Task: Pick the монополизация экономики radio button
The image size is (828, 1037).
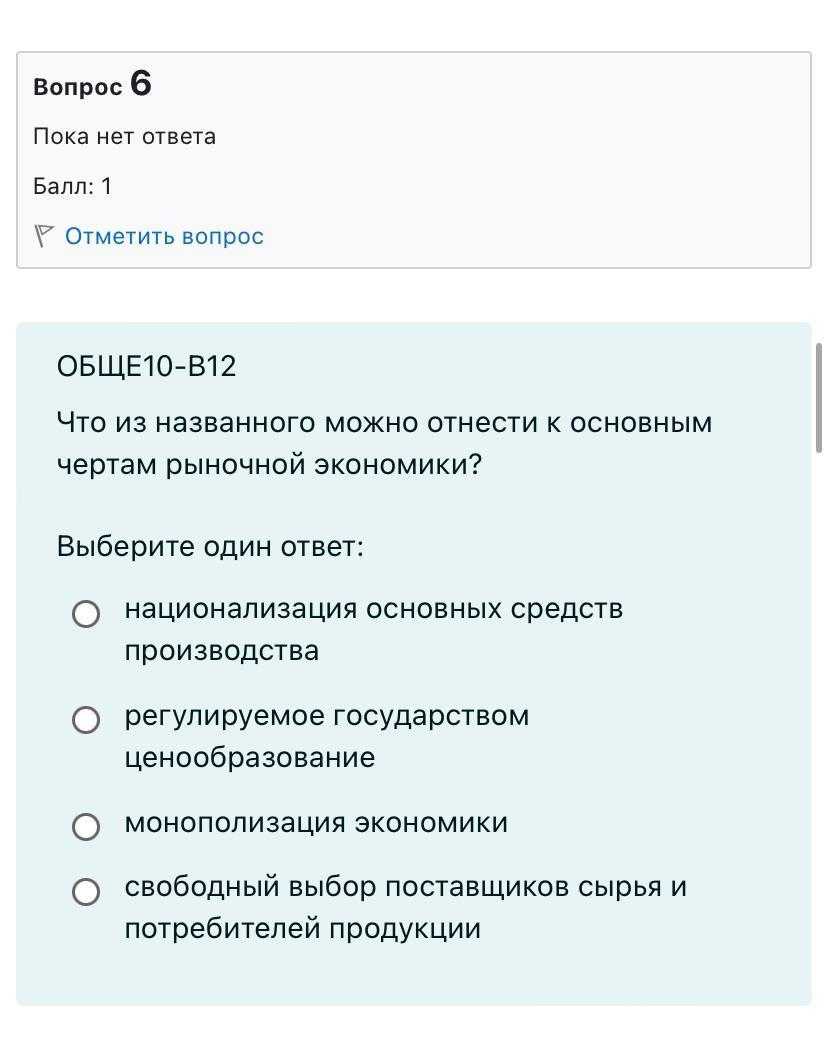Action: tap(86, 826)
